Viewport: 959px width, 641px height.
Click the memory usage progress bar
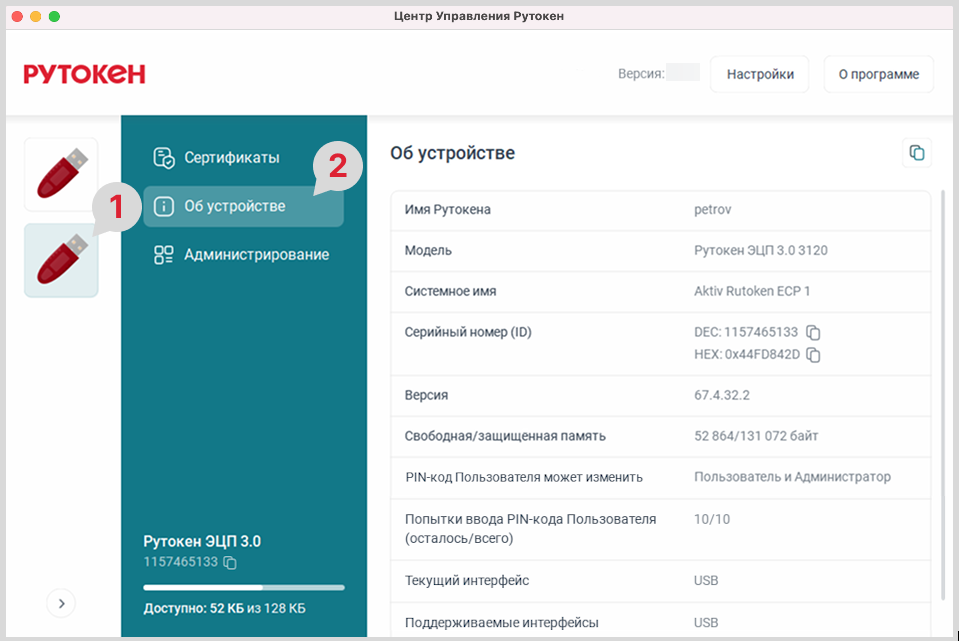click(x=243, y=587)
